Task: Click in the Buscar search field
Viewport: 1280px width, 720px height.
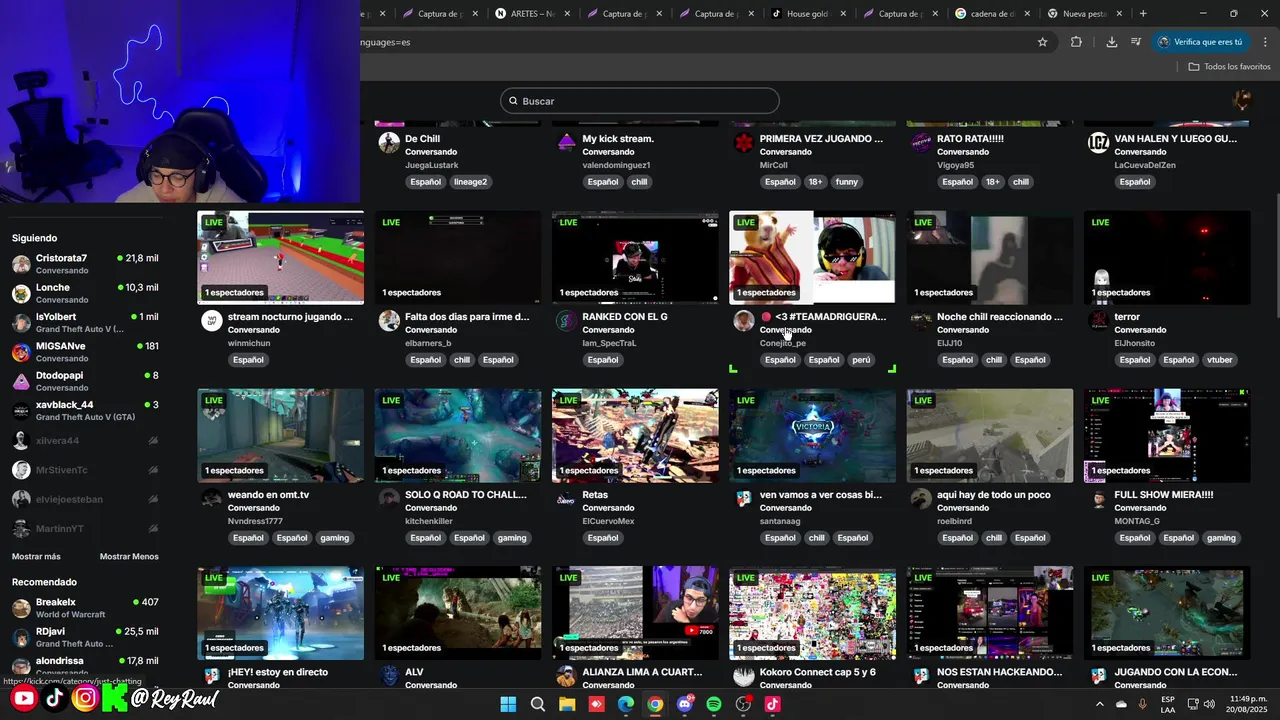Action: point(640,101)
